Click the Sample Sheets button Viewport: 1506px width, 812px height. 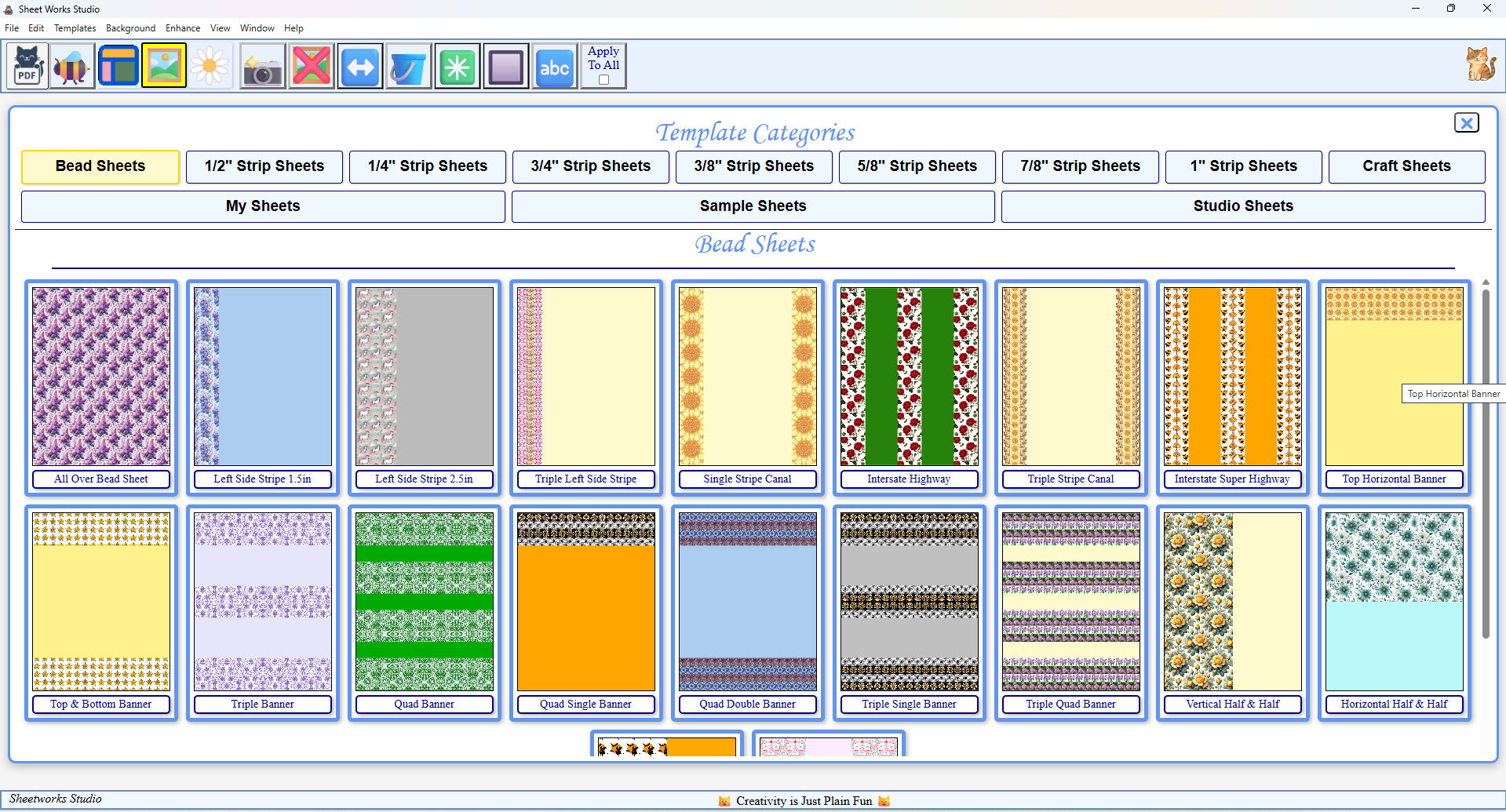tap(753, 206)
